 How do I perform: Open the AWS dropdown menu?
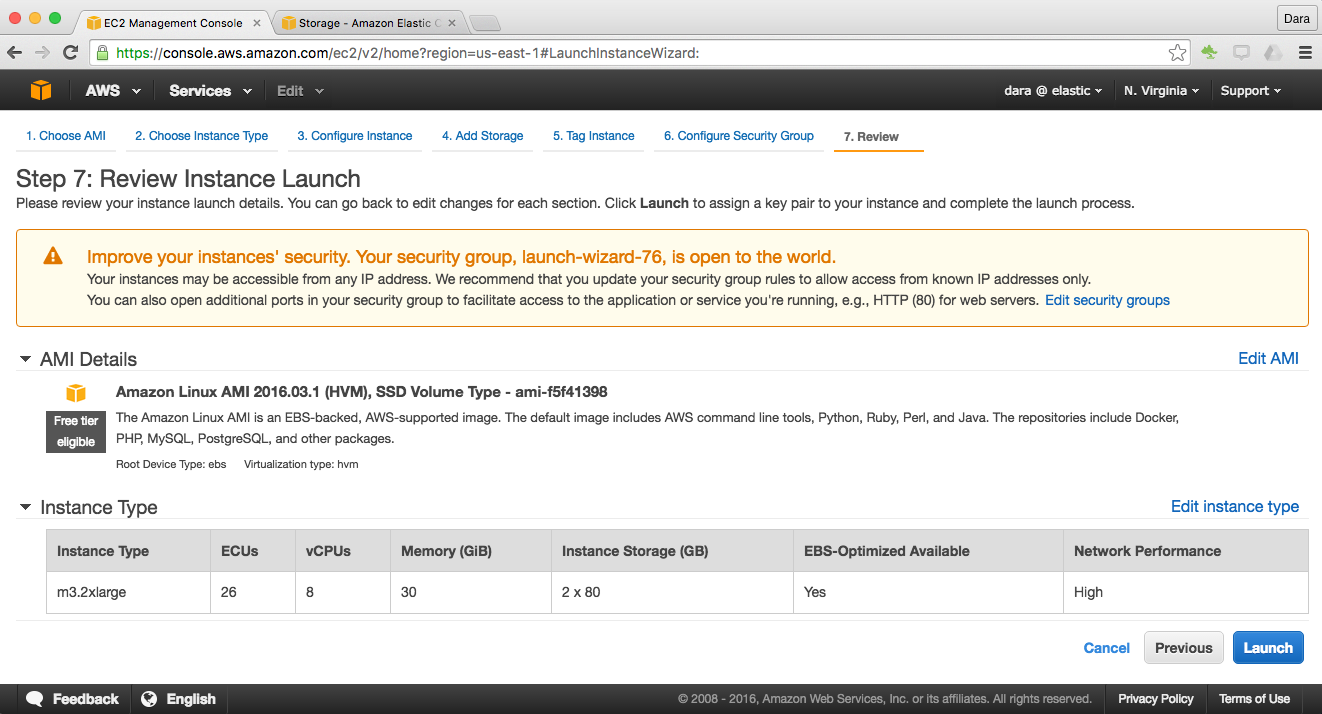click(x=113, y=90)
